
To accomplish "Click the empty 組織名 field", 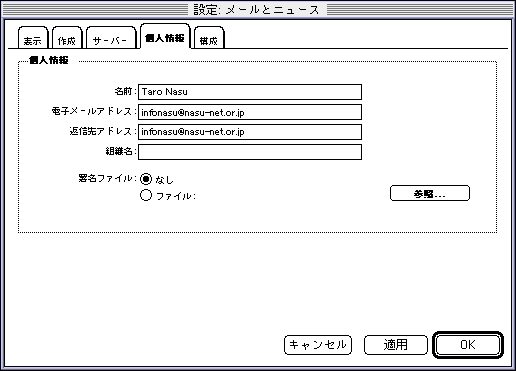I will [x=250, y=152].
